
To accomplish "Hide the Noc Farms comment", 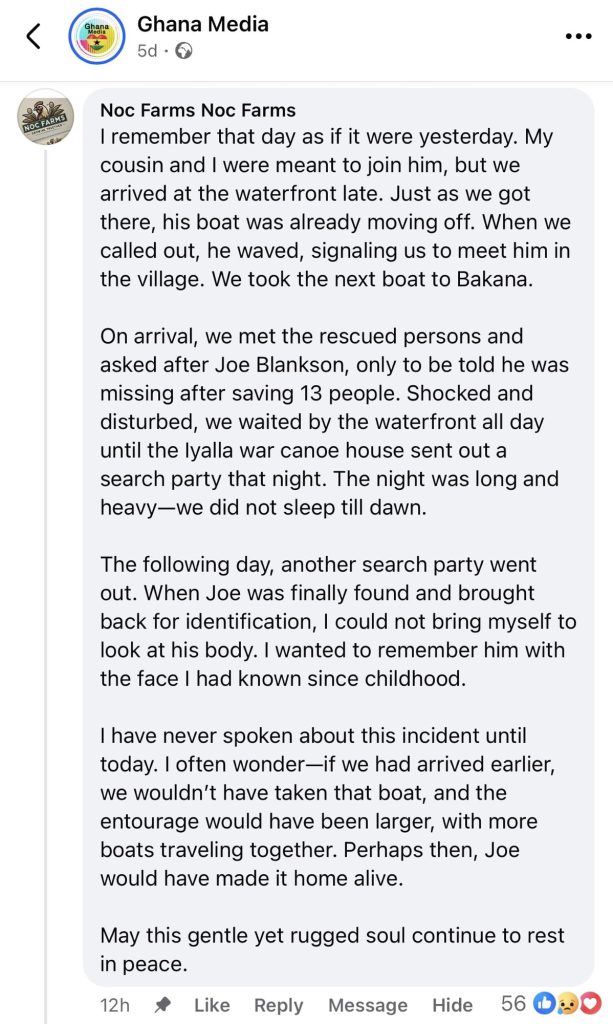I will 452,1004.
